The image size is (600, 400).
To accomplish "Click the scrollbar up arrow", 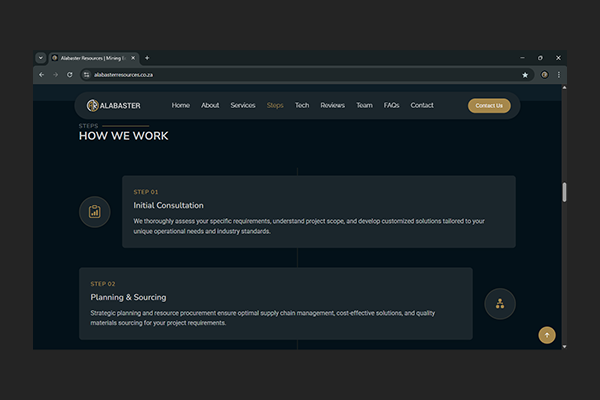I will [x=564, y=88].
